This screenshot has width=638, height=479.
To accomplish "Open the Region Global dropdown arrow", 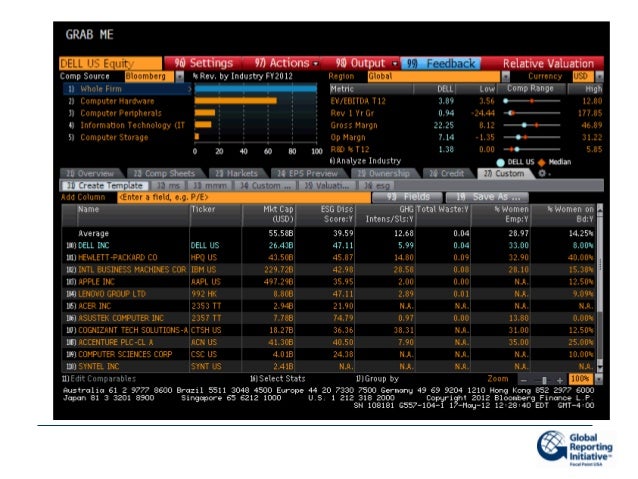I will coord(505,77).
